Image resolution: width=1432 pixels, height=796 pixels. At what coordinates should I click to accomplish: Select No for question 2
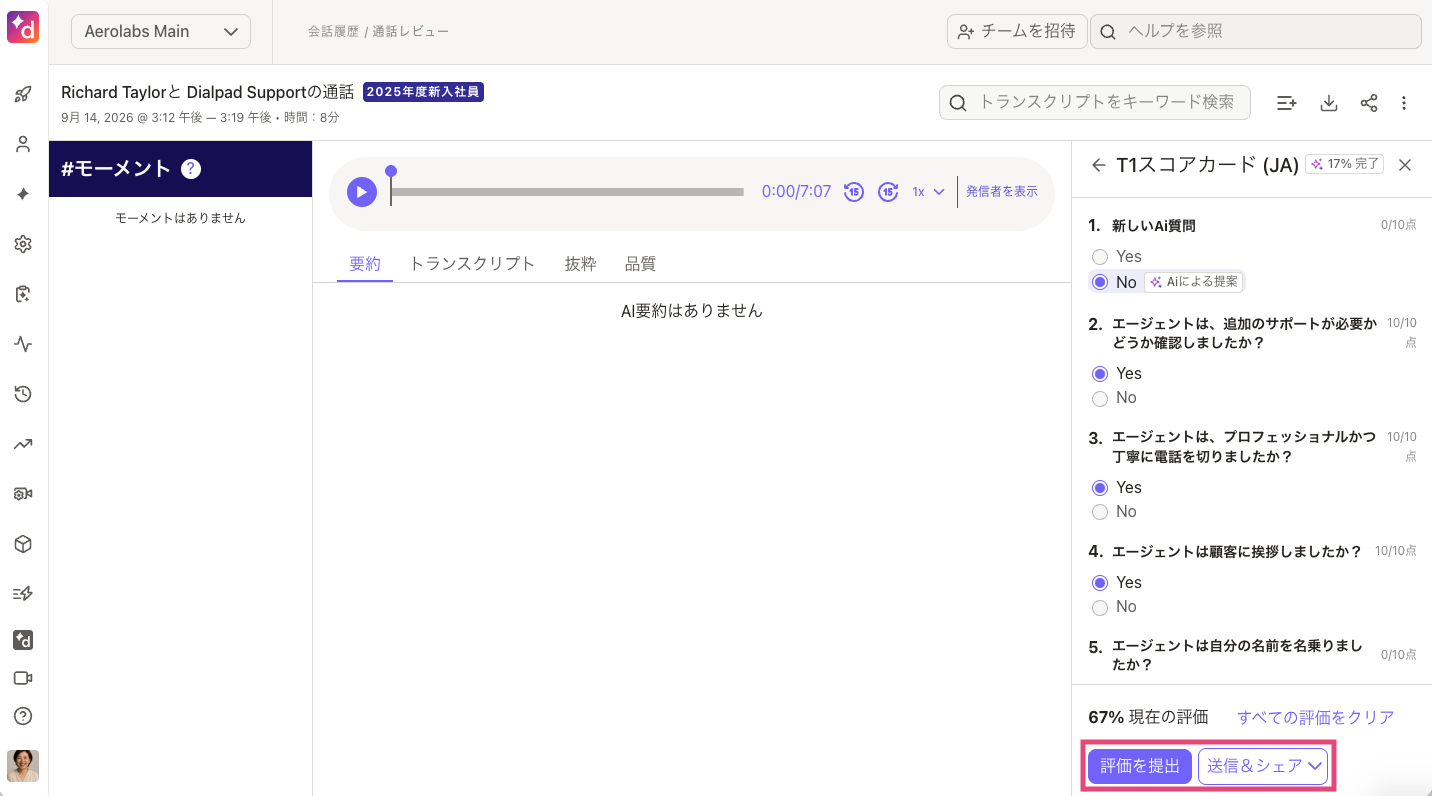[x=1100, y=398]
